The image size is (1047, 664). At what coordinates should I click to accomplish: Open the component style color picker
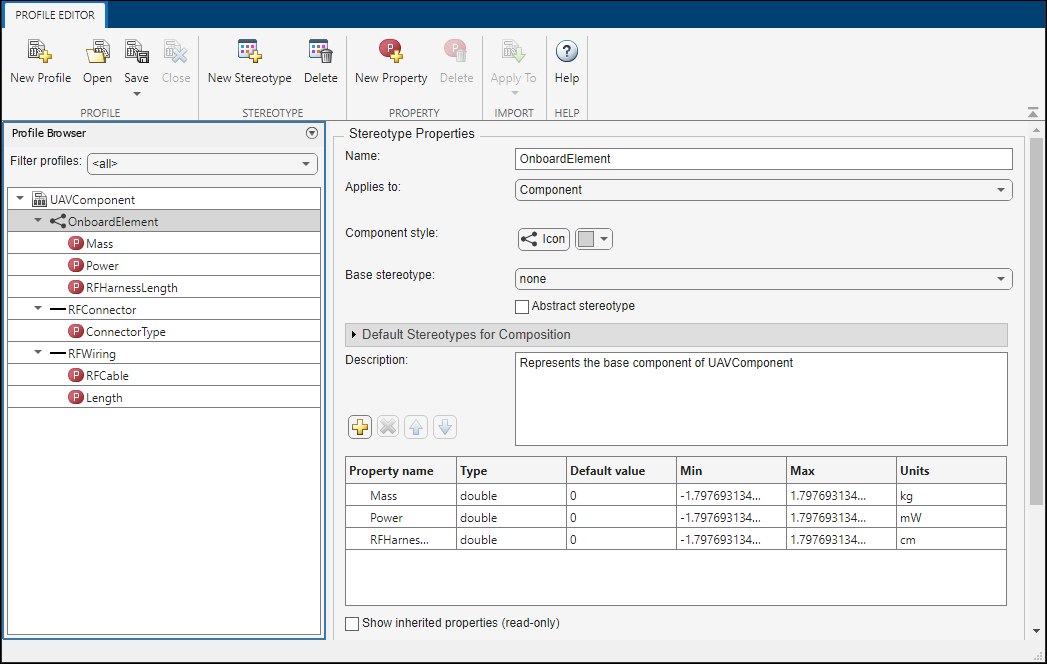pyautogui.click(x=593, y=239)
